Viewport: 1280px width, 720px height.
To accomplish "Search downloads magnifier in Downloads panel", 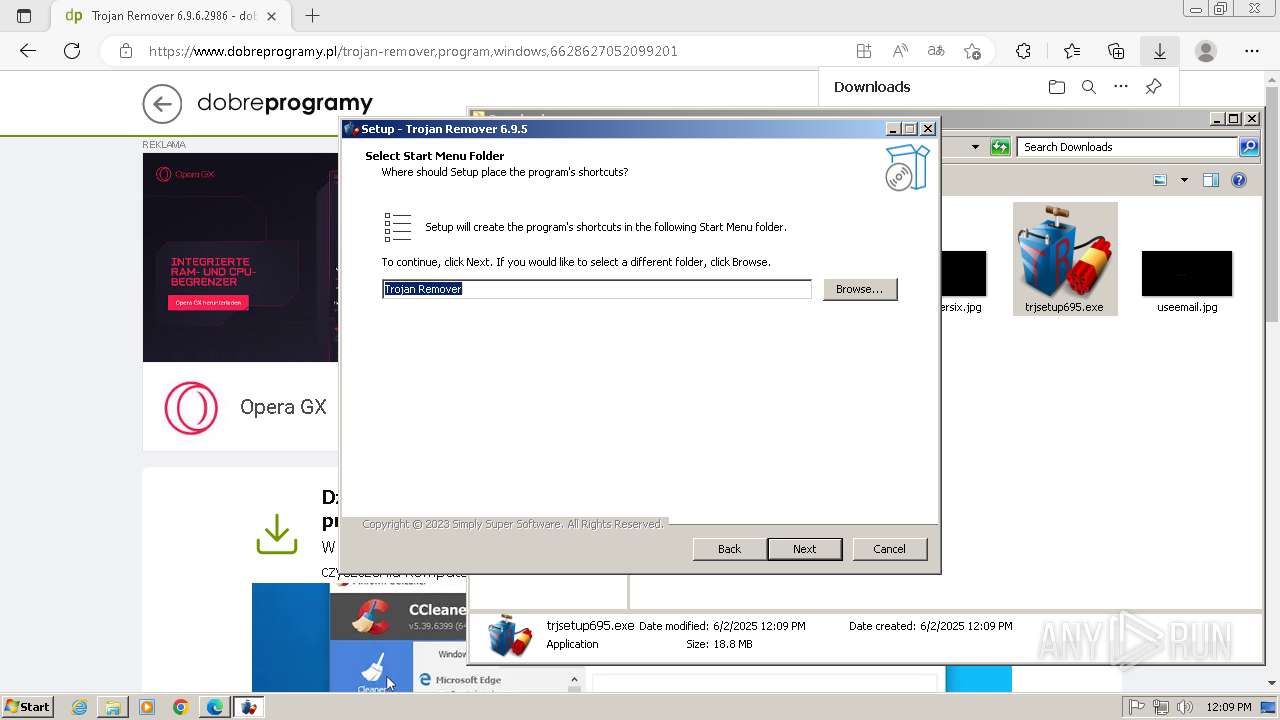I will 1089,87.
